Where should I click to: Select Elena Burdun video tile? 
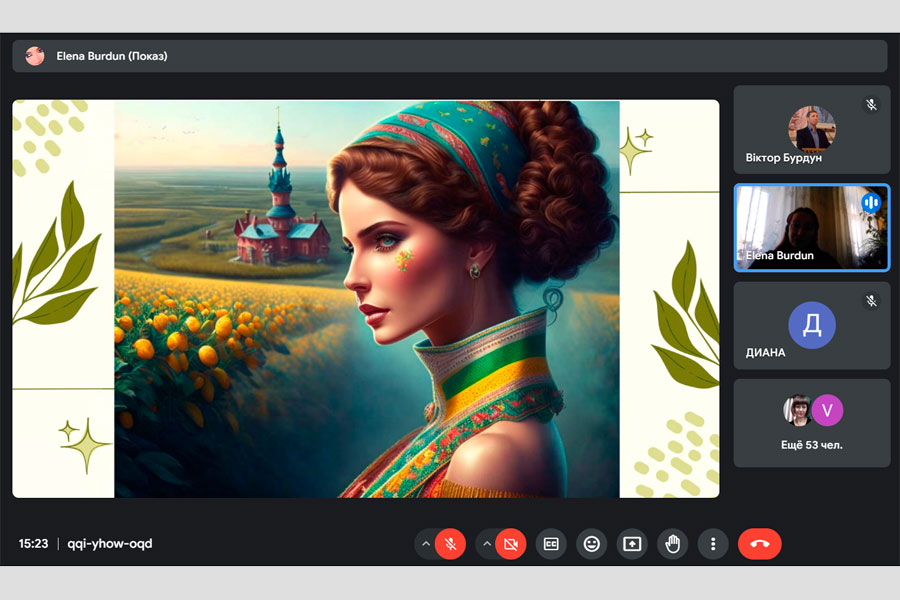tap(812, 227)
